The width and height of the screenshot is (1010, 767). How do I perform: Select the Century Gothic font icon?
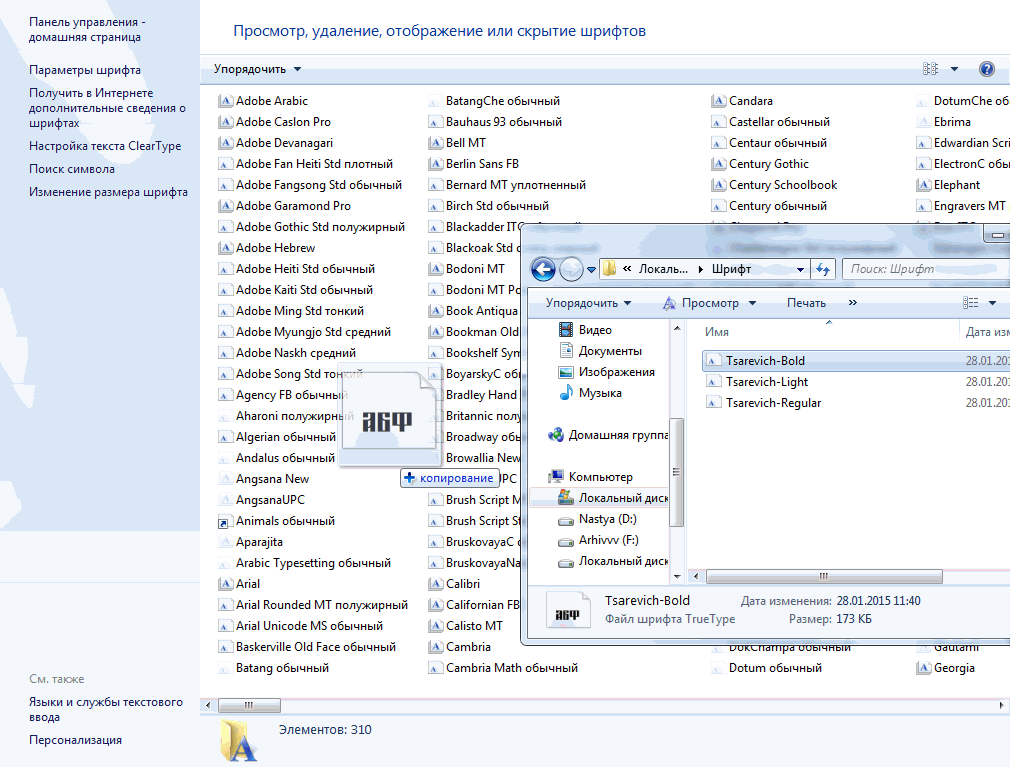click(x=718, y=164)
